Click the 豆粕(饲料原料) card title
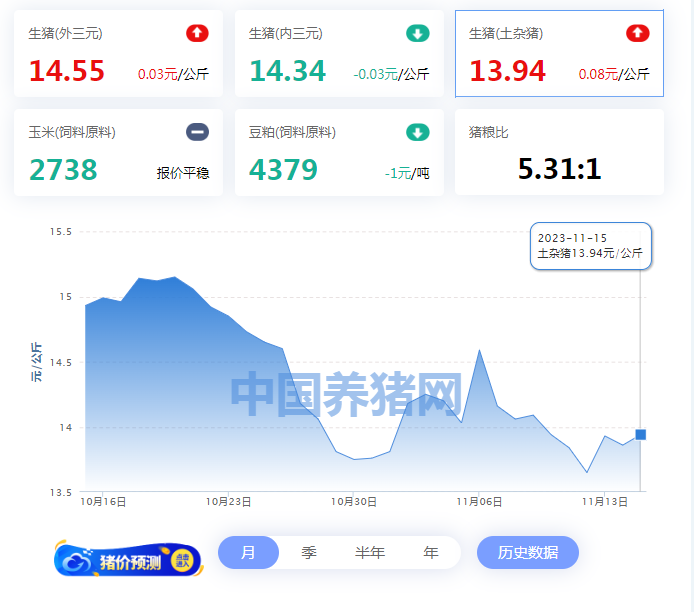Viewport: 694px width, 612px height. [x=292, y=132]
